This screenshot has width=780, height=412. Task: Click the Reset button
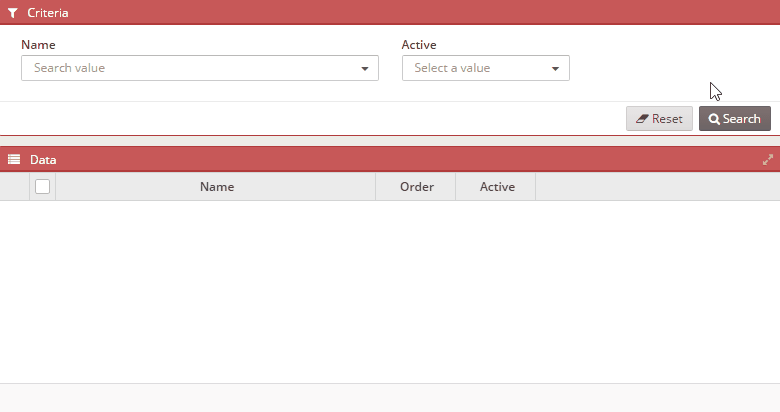tap(659, 118)
